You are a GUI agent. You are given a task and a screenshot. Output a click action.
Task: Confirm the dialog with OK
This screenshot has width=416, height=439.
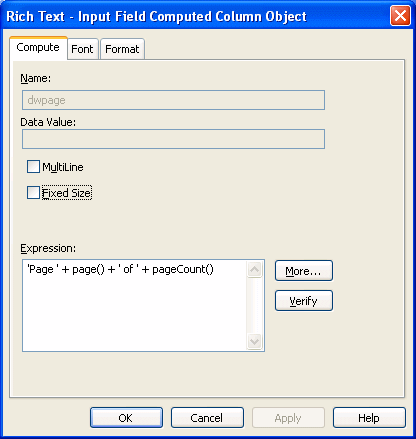126,417
